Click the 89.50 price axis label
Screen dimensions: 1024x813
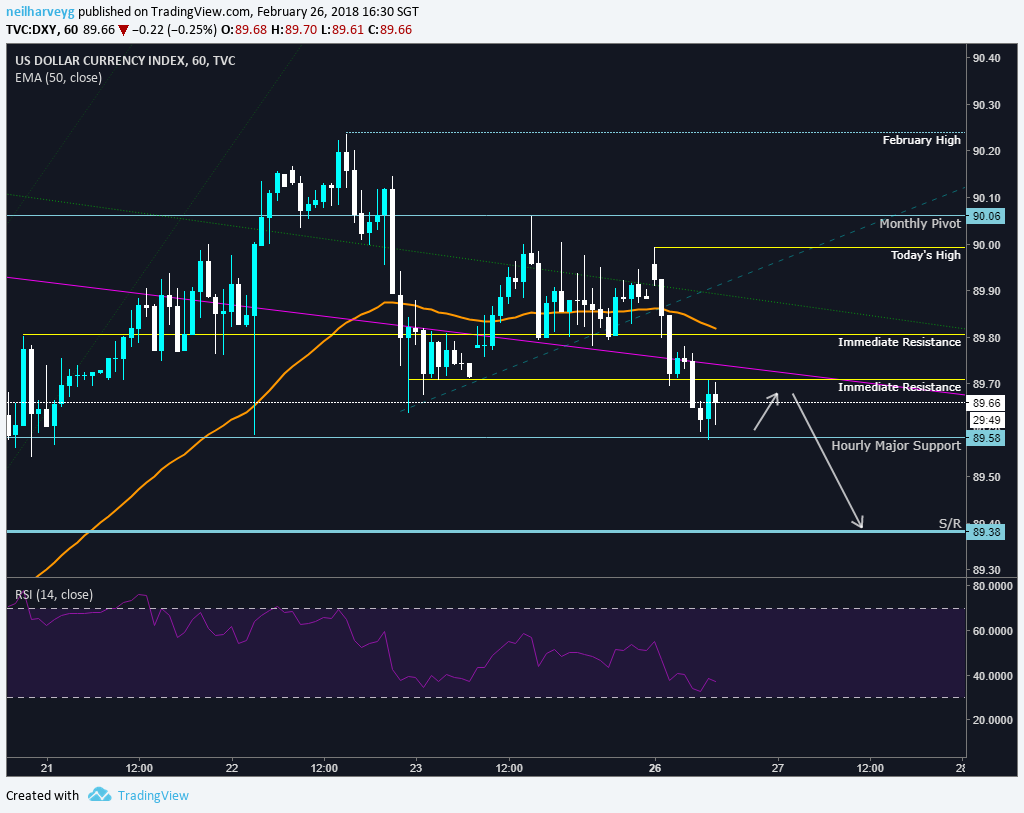[986, 477]
